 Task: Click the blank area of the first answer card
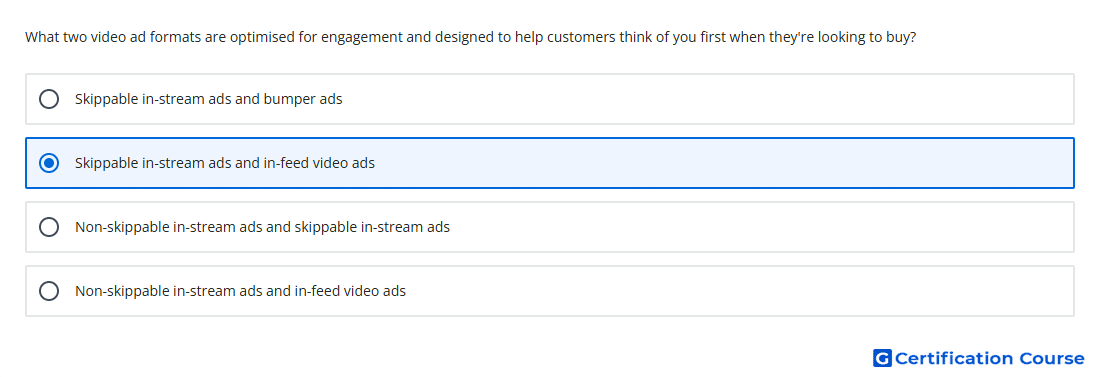(709, 99)
